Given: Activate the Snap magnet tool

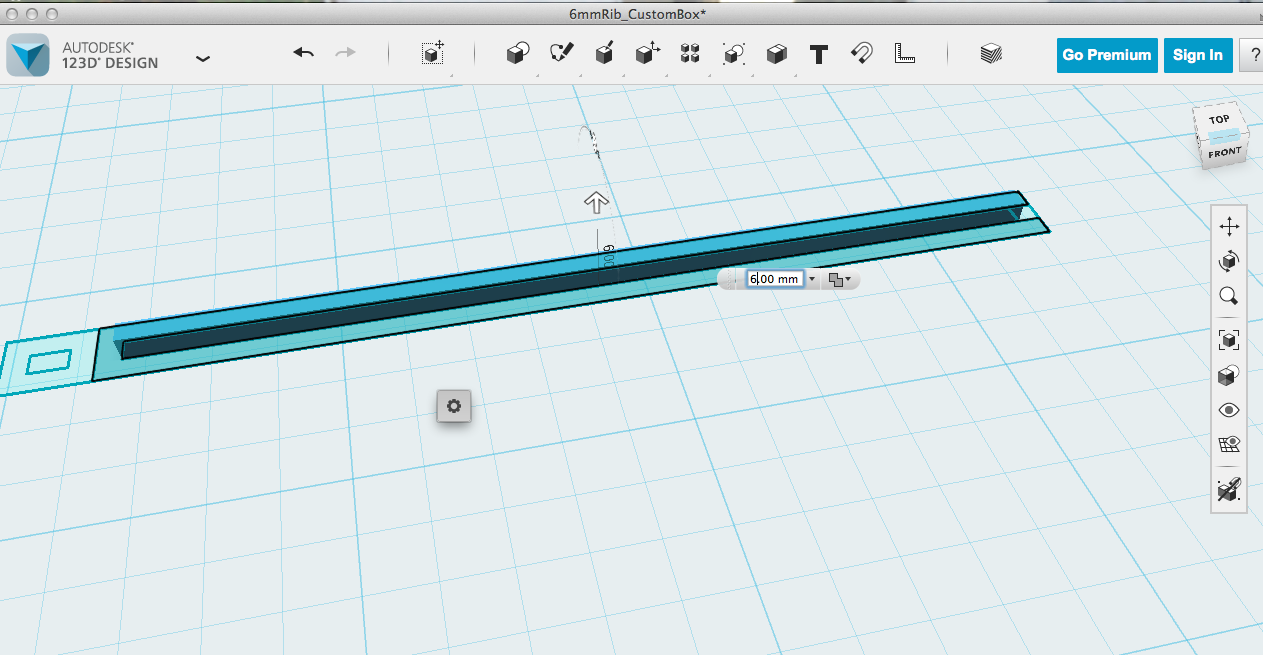Looking at the screenshot, I should [x=861, y=54].
